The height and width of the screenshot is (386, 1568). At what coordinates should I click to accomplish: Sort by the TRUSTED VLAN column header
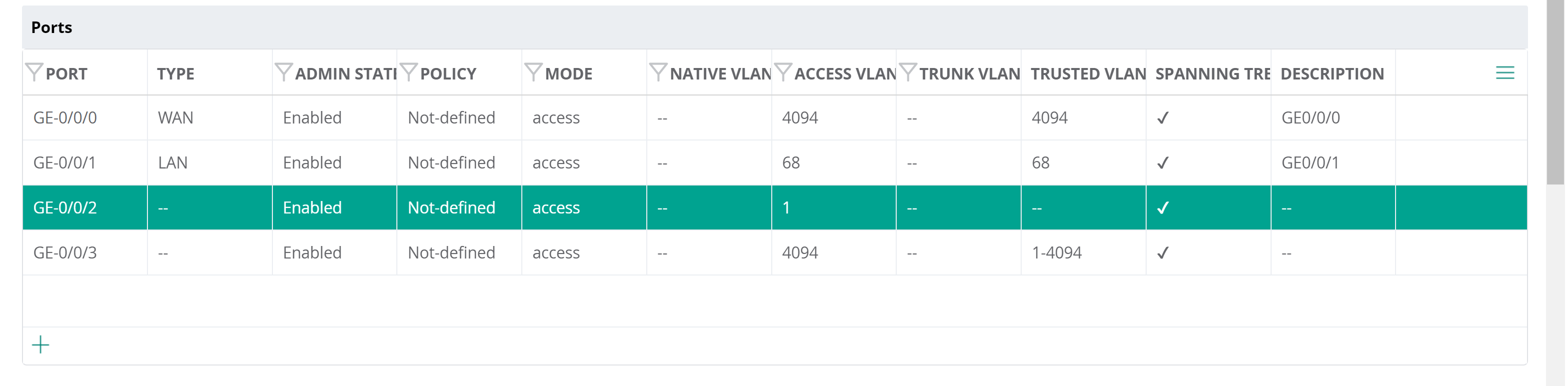click(1088, 73)
